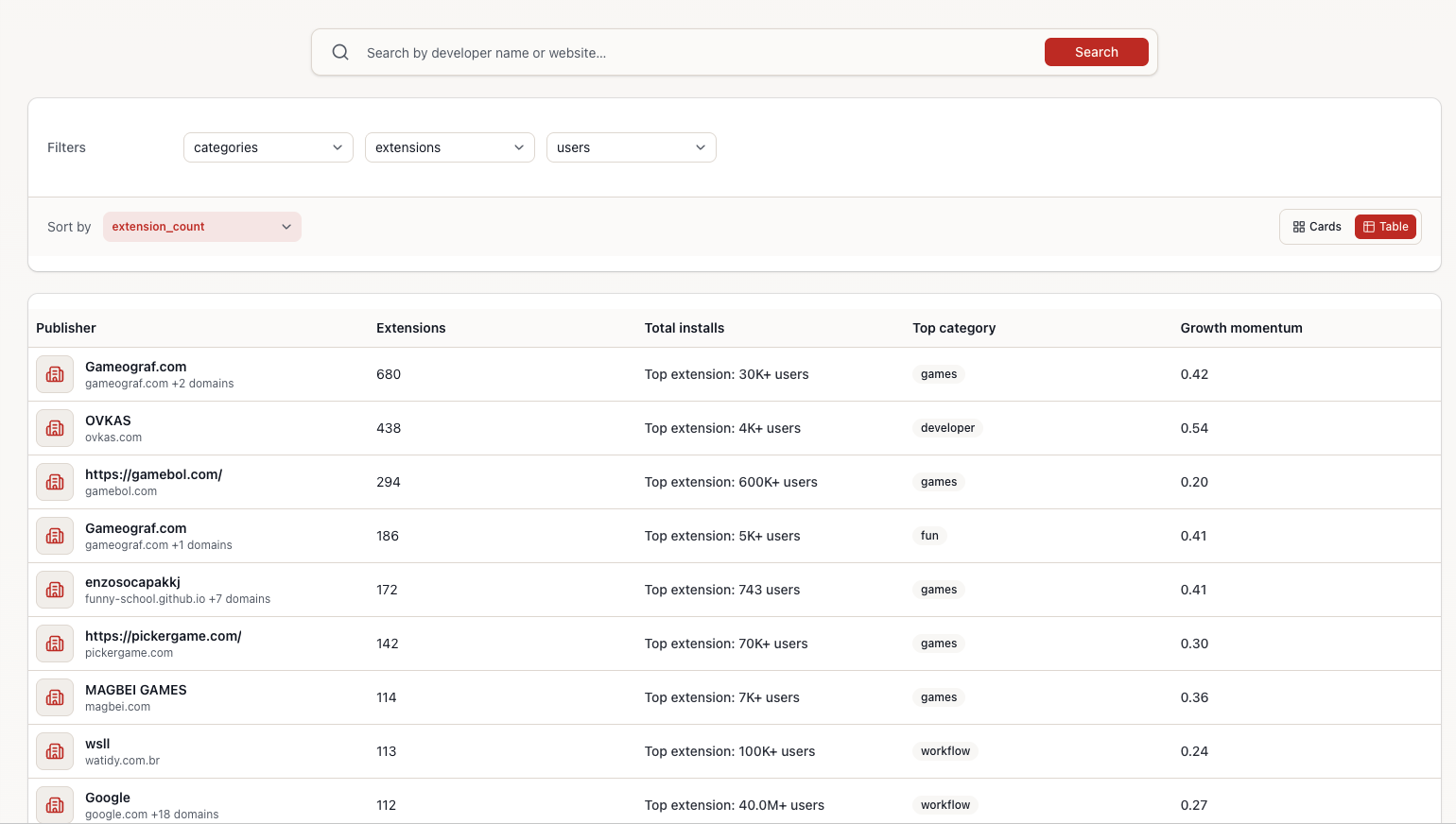Click the games tag in gamebol.com row
The height and width of the screenshot is (824, 1456).
pos(939,482)
